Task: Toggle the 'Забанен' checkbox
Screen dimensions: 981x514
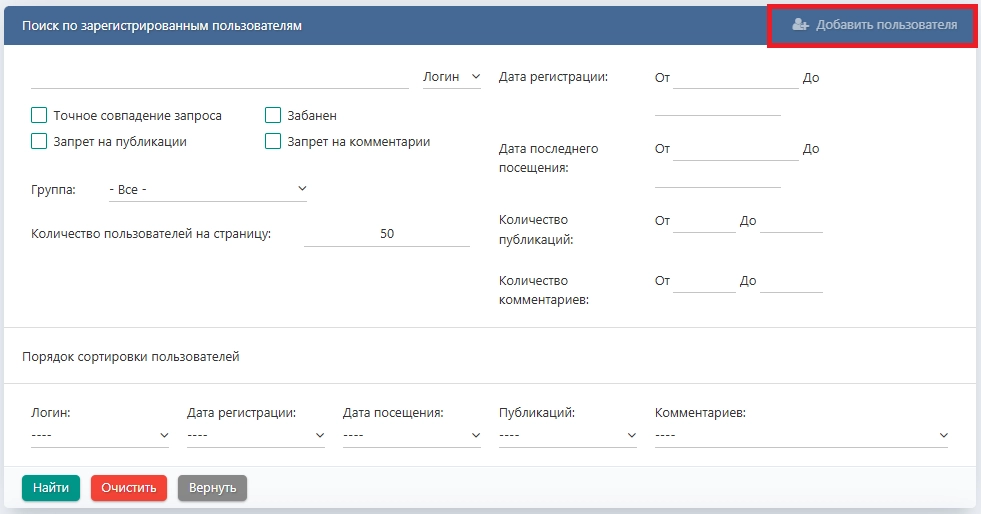Action: pos(273,116)
